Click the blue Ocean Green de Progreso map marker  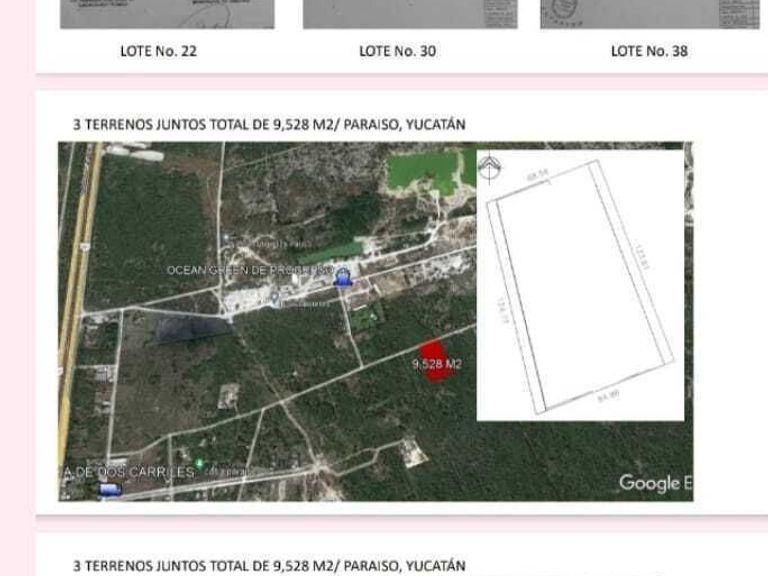point(343,277)
